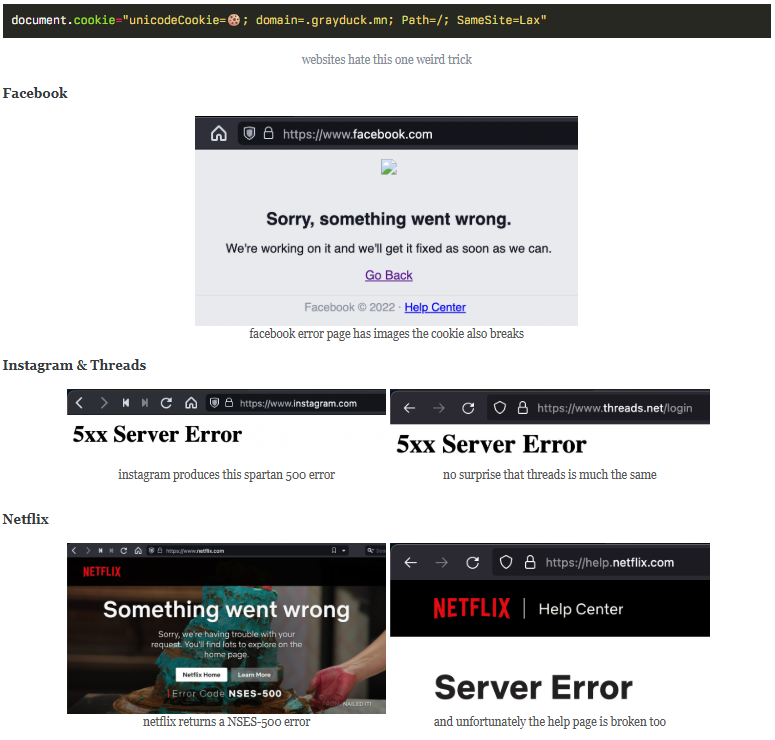Click https://www.facebook.com address field

[x=408, y=133]
